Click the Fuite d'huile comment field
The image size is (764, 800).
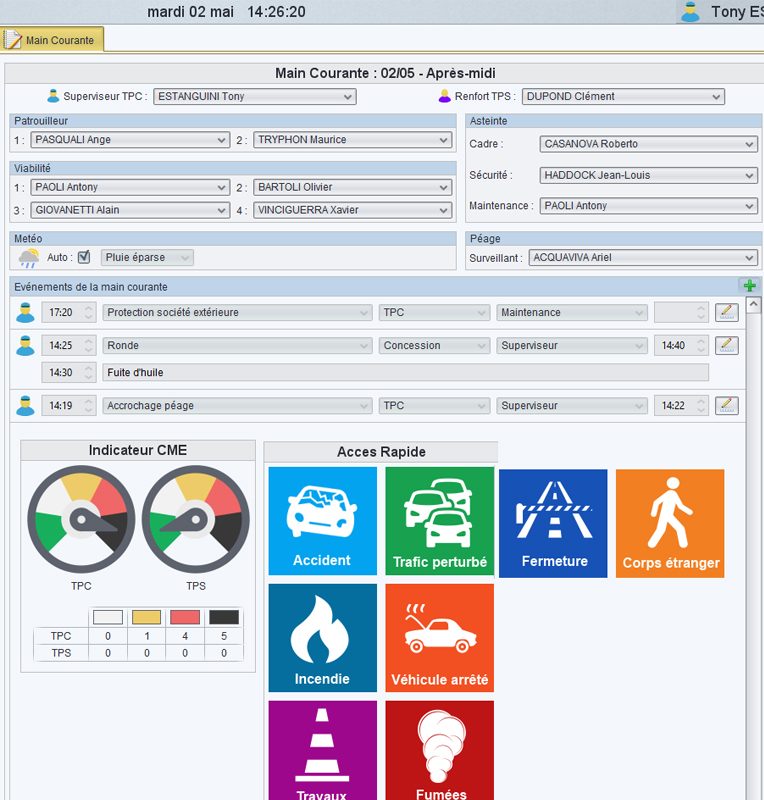(405, 373)
